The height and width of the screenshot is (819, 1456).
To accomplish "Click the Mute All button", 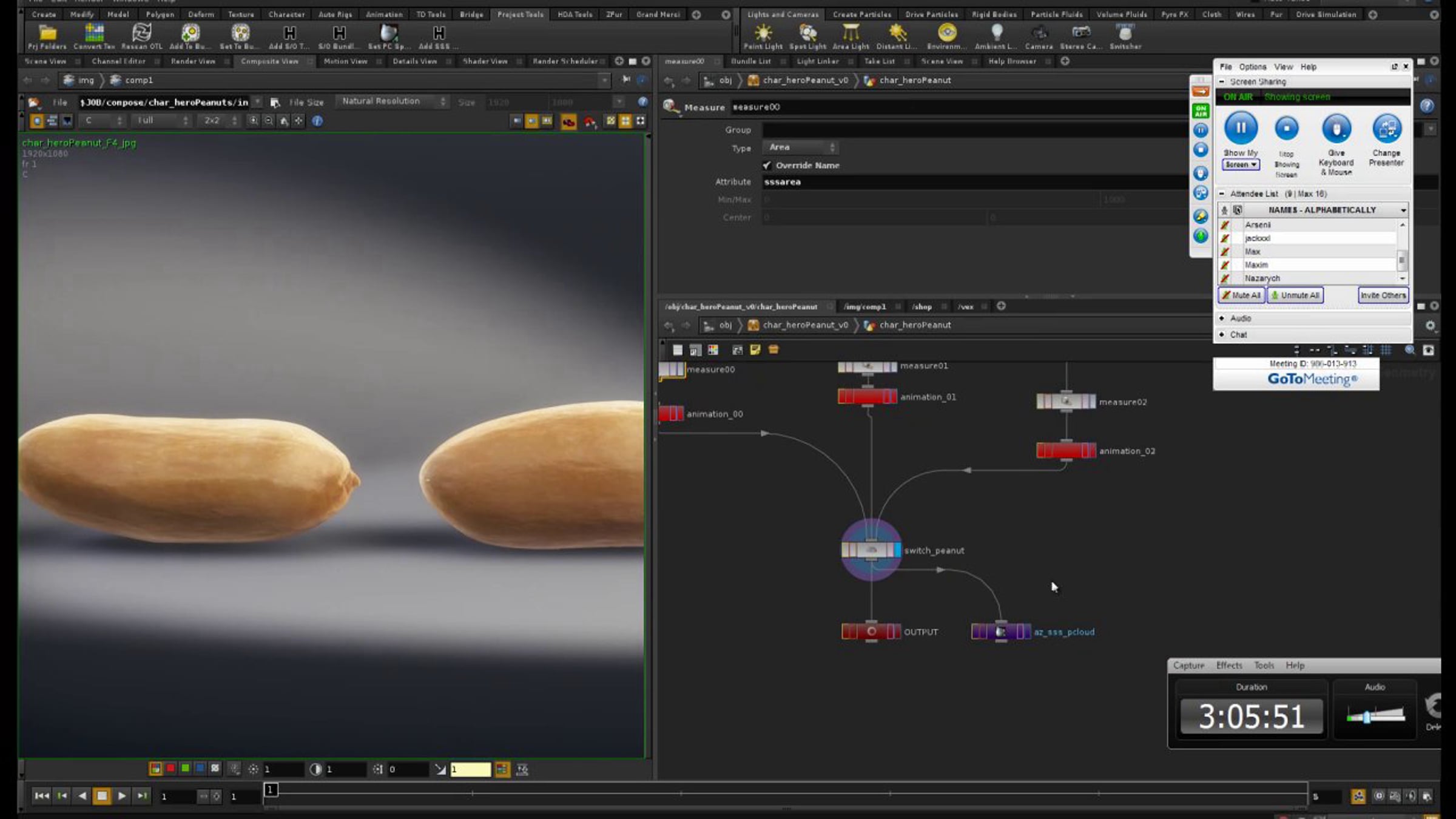I will click(1241, 295).
